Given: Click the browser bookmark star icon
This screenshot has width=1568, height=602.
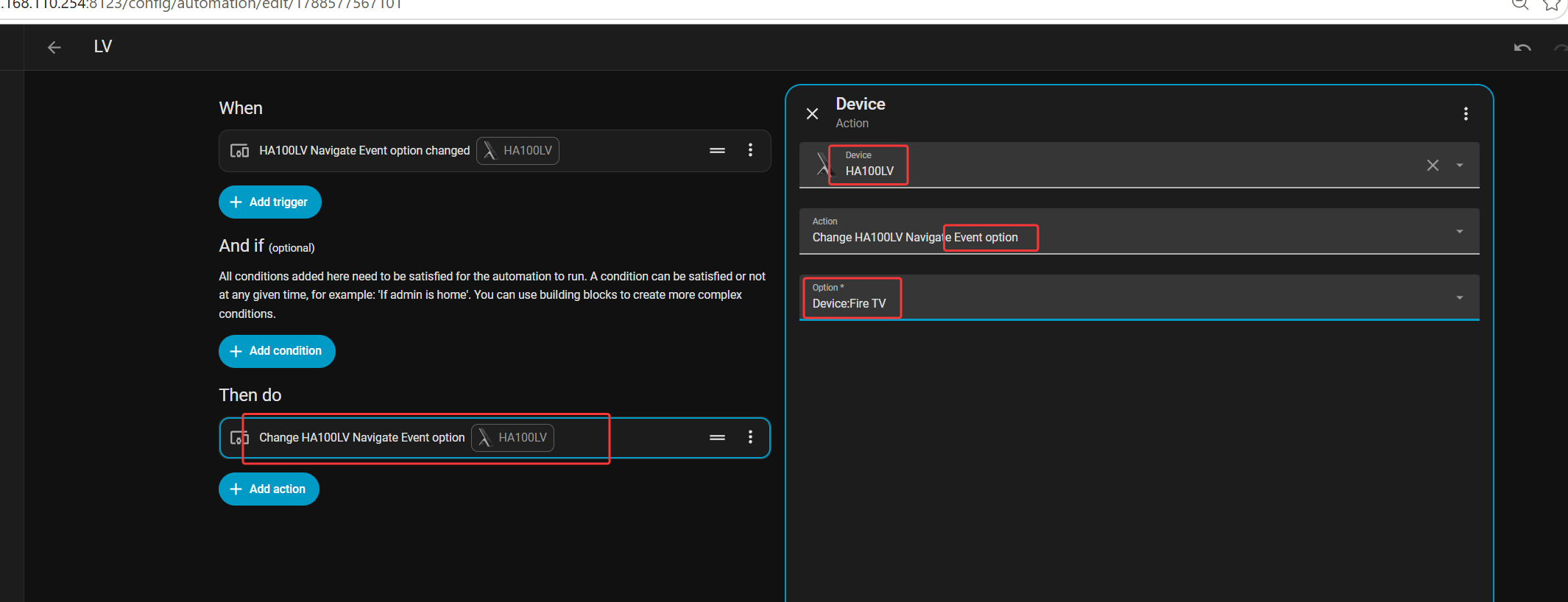Looking at the screenshot, I should [x=1551, y=4].
